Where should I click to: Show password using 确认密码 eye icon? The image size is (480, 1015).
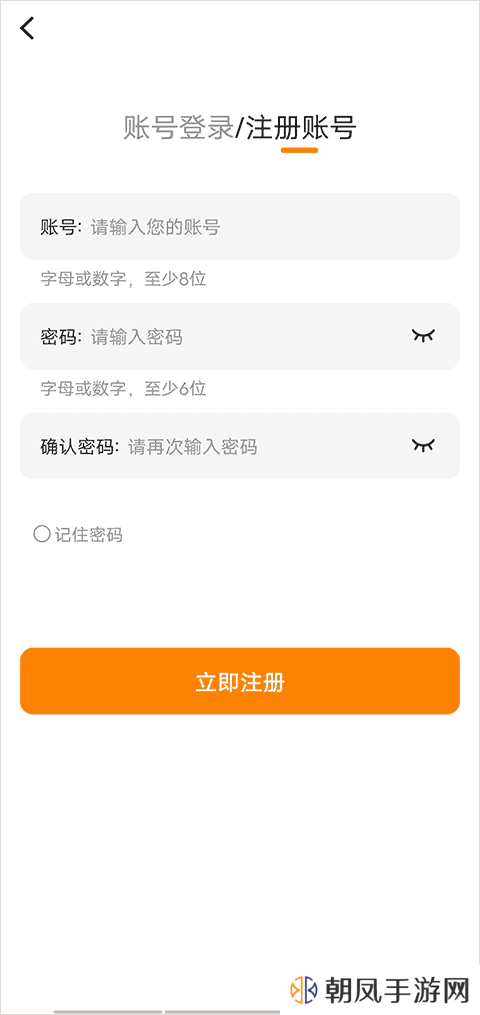pos(424,445)
